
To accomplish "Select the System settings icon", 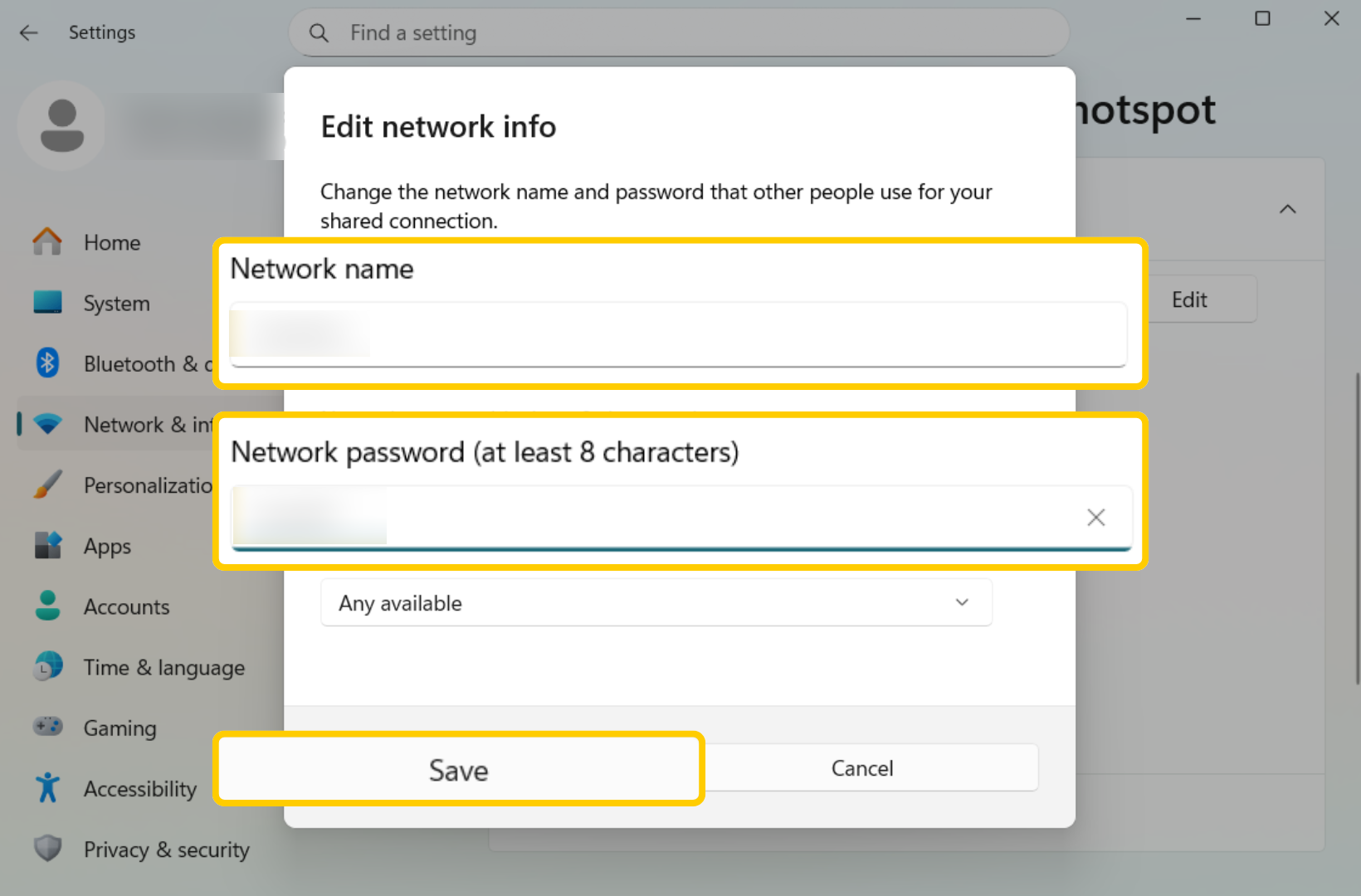I will point(48,303).
